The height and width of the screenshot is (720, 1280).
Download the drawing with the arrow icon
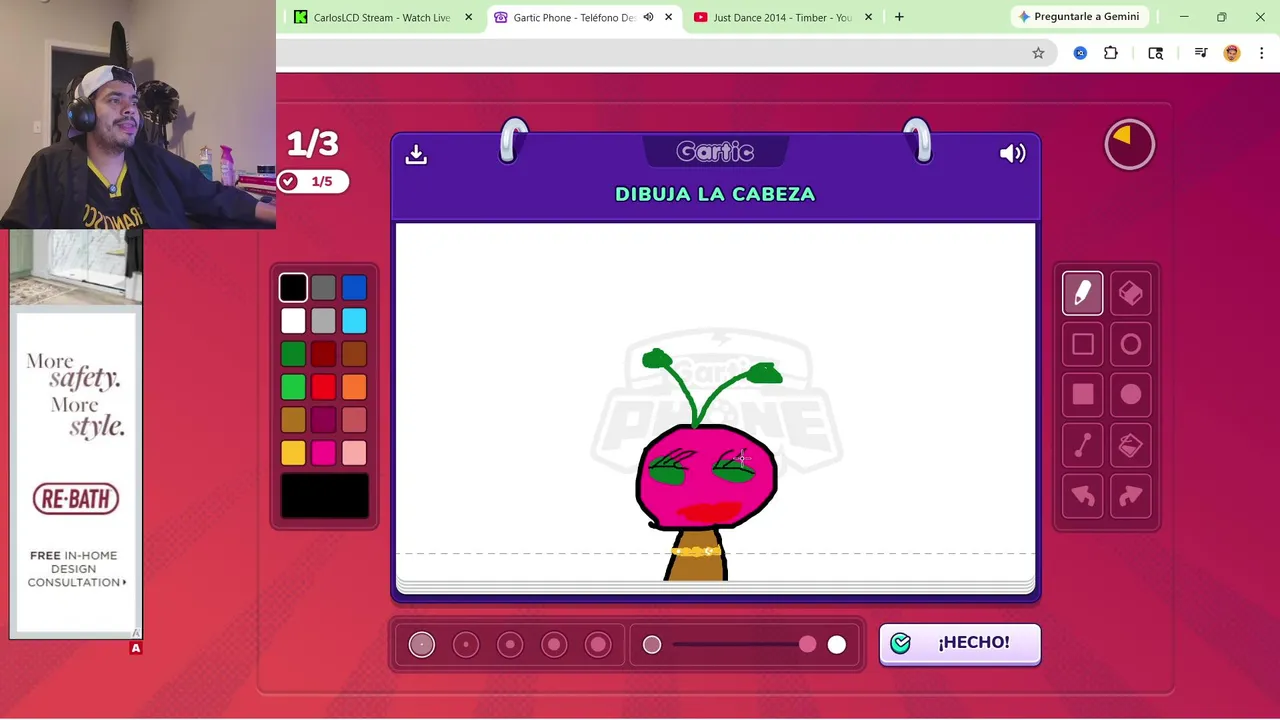[x=416, y=154]
